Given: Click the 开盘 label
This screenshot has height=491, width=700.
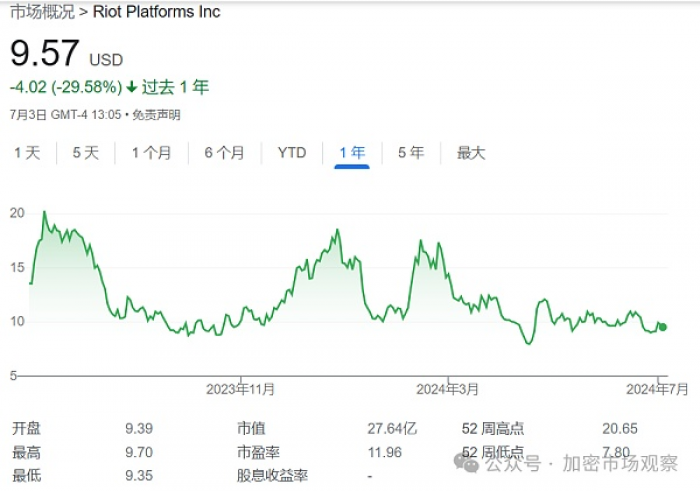Looking at the screenshot, I should [26, 429].
